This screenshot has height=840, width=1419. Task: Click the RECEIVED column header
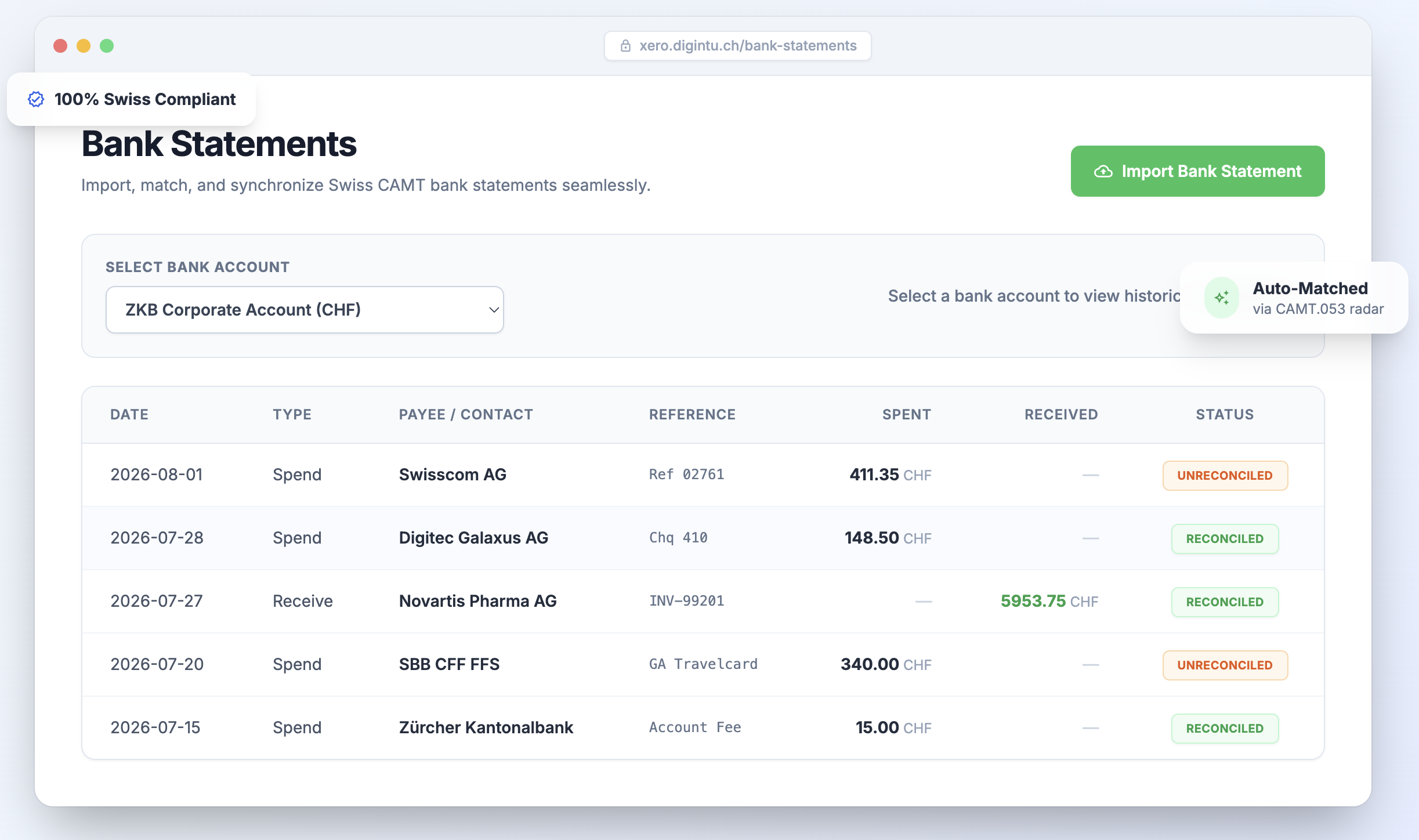point(1061,414)
